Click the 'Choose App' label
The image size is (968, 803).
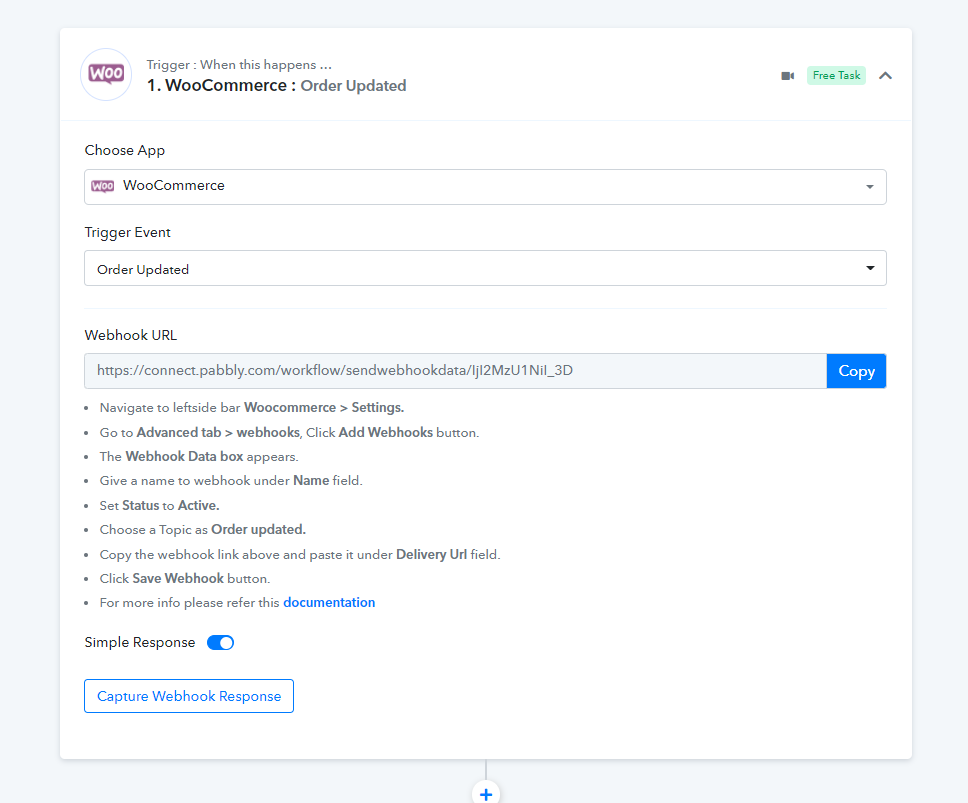click(x=125, y=151)
